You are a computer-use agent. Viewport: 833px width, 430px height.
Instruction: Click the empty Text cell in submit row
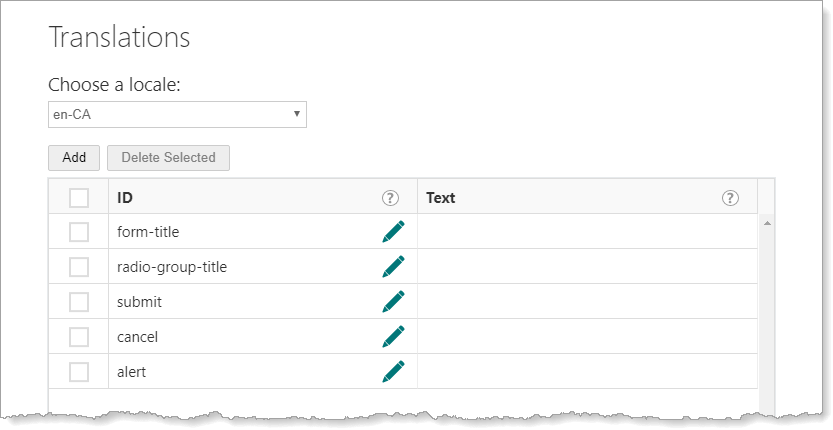(587, 302)
